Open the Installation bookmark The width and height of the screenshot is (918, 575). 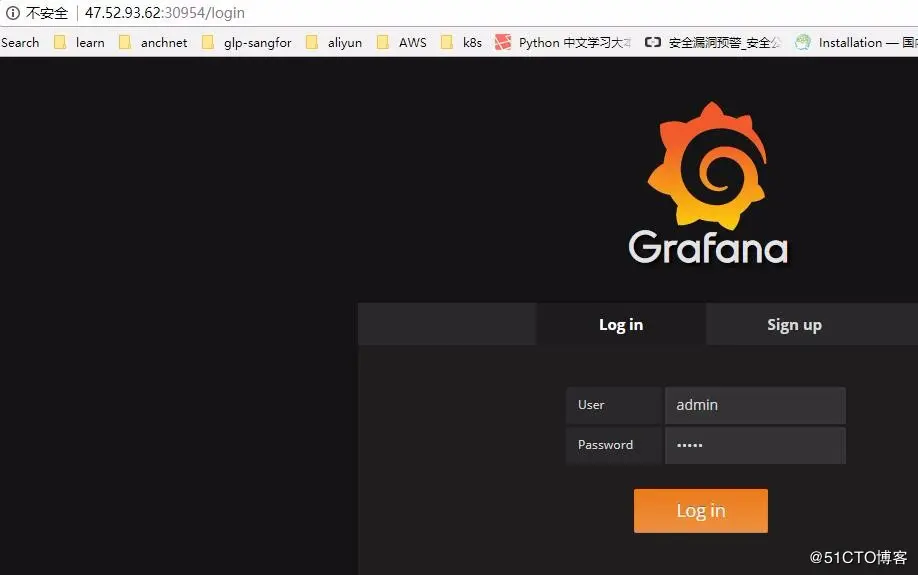(x=856, y=42)
